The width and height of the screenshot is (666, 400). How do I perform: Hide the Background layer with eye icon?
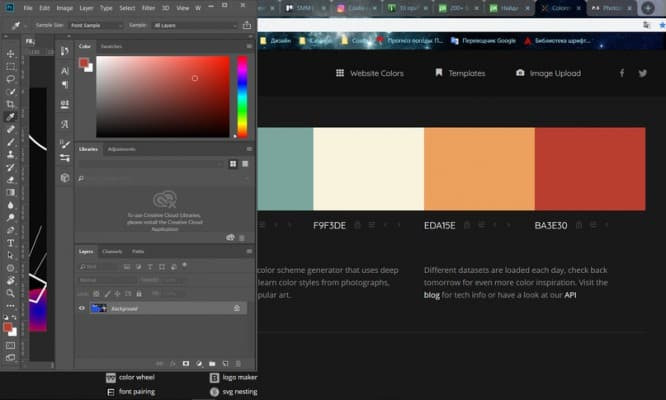(82, 308)
